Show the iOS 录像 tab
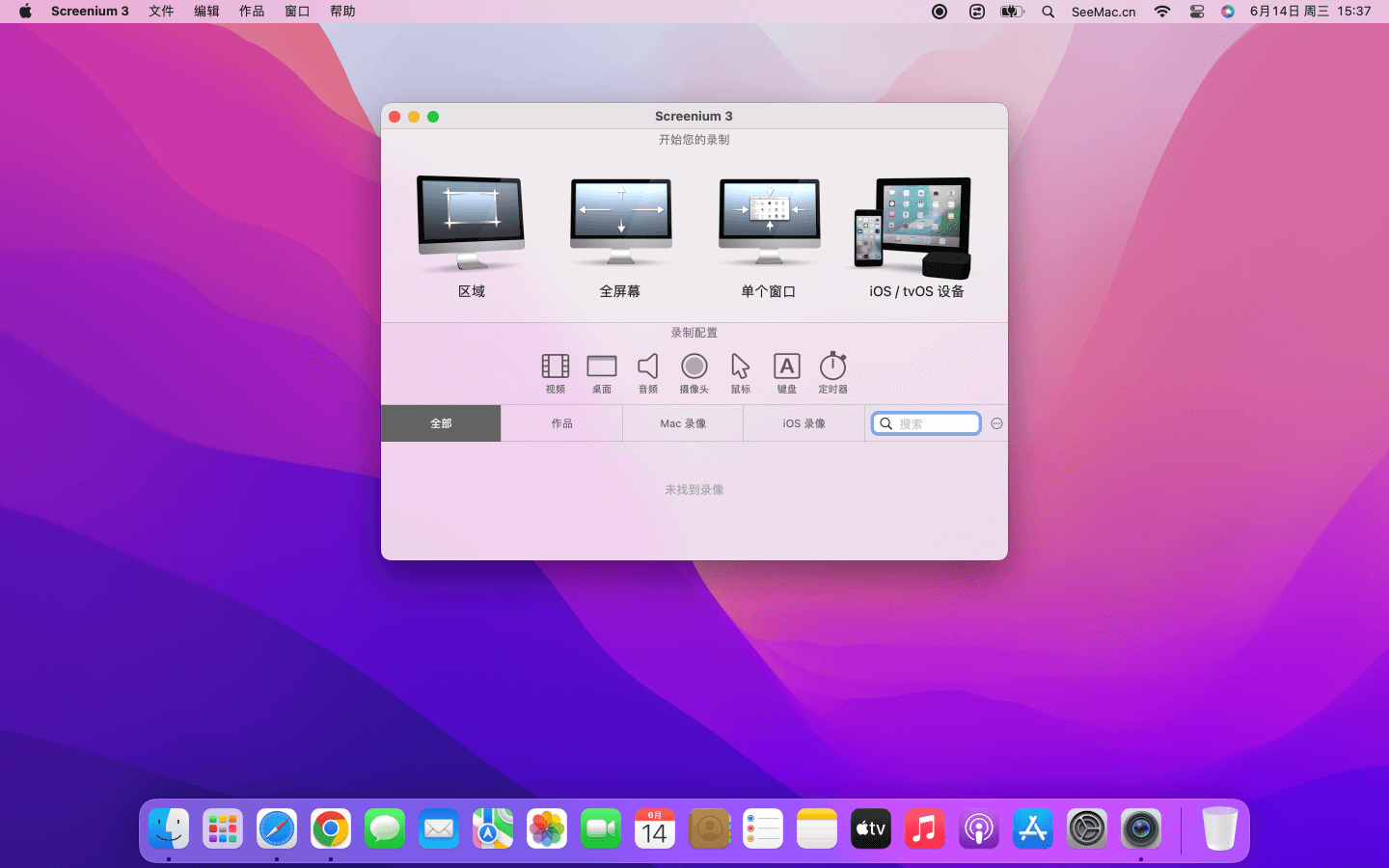This screenshot has width=1389, height=868. pos(803,423)
